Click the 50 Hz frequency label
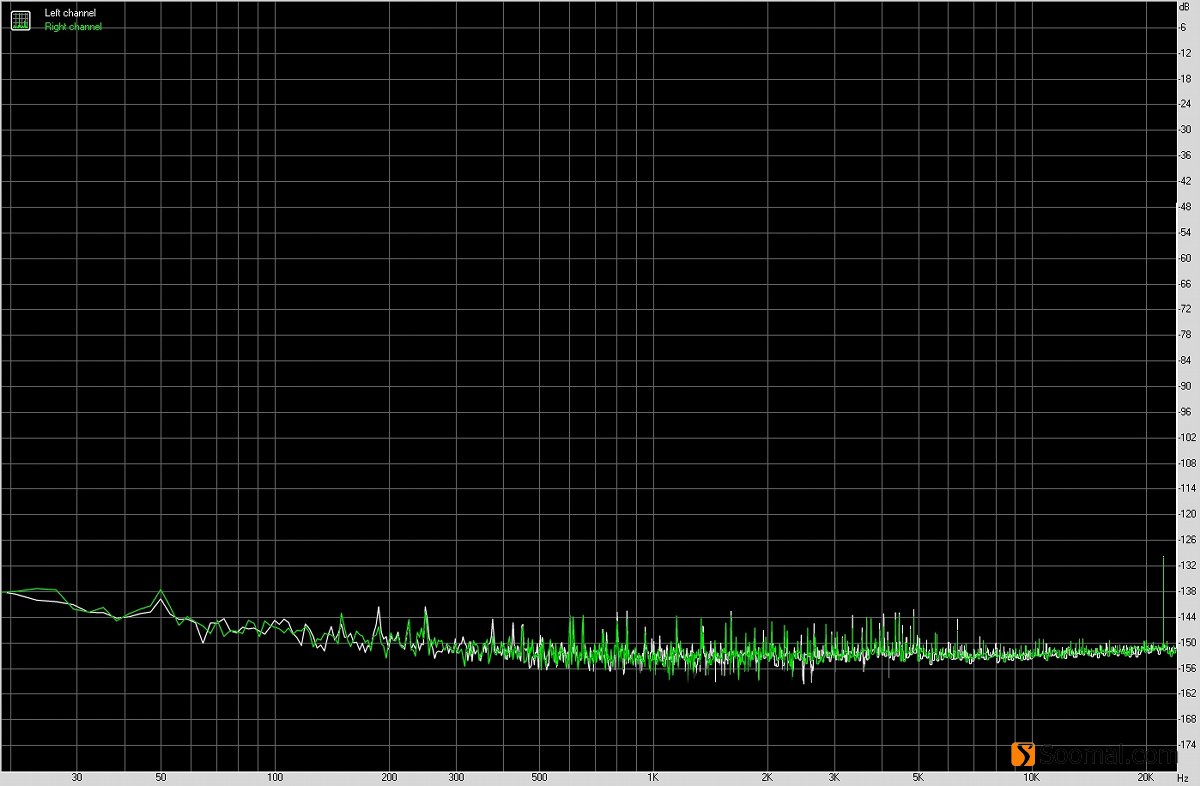 [160, 776]
